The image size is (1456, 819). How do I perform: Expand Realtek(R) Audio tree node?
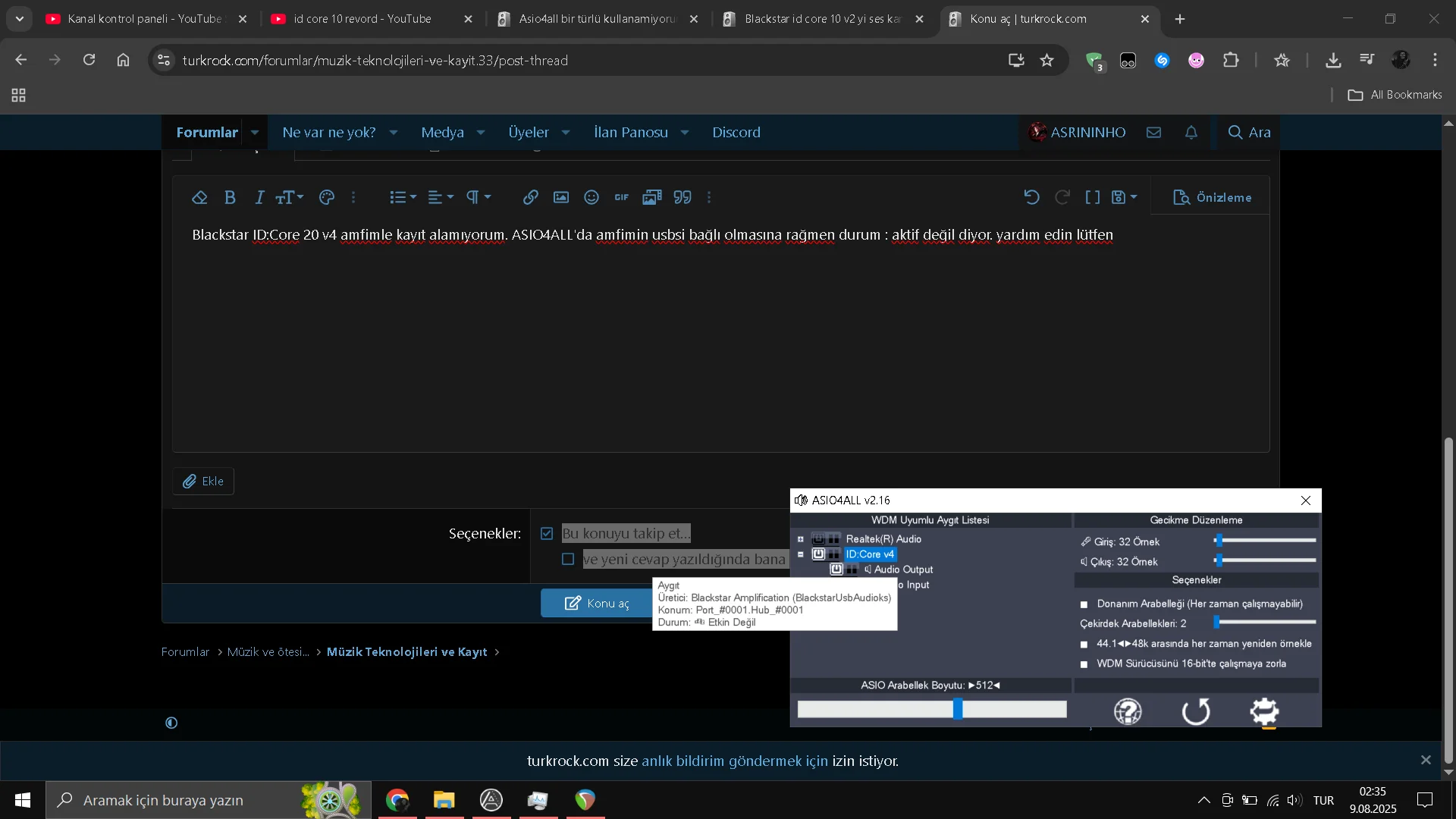(800, 539)
